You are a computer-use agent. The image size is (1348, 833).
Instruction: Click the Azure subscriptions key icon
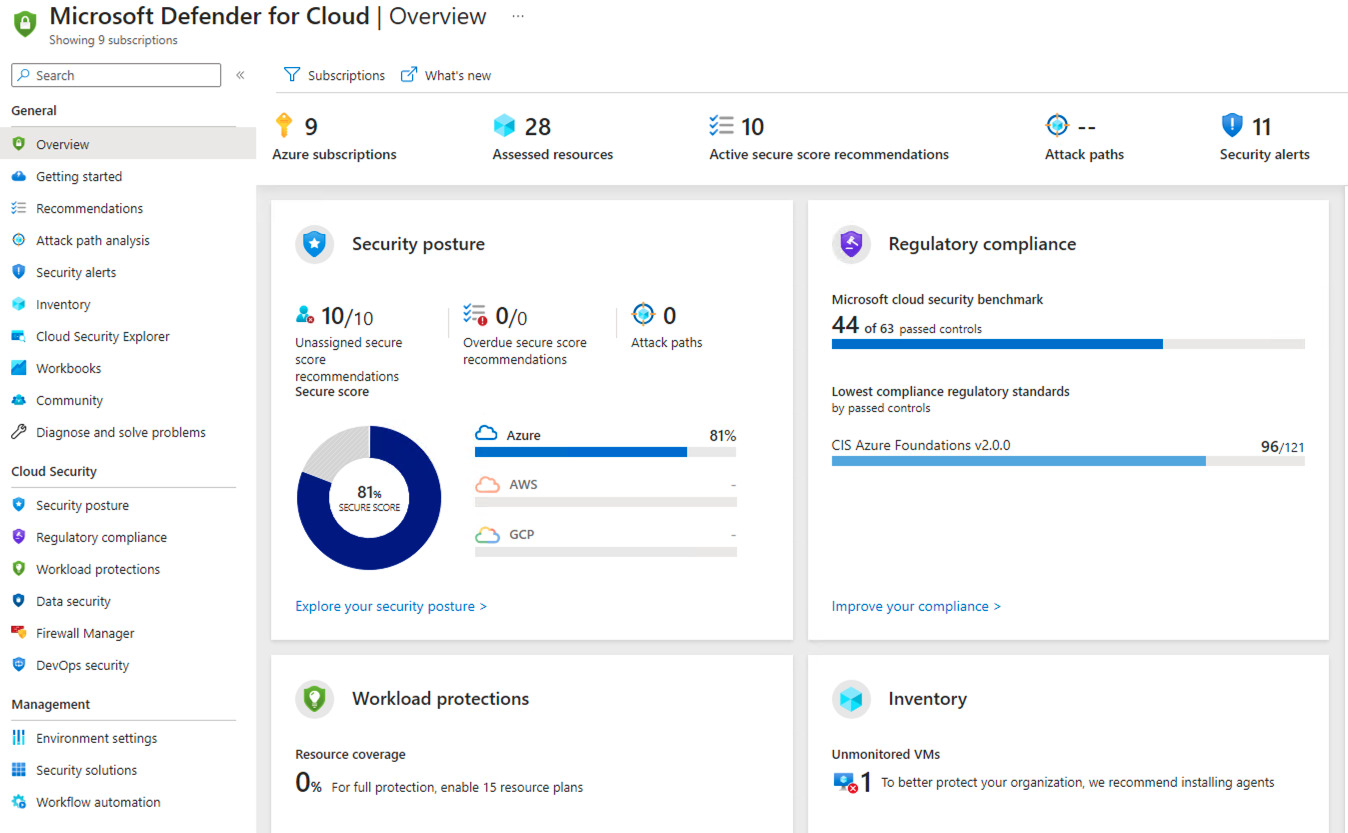click(284, 126)
